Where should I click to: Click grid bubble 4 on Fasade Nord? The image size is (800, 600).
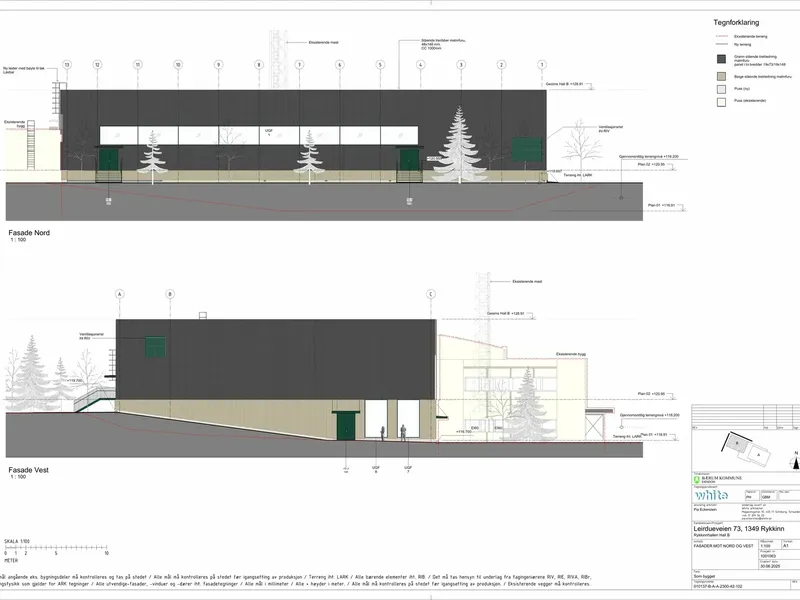[x=420, y=65]
